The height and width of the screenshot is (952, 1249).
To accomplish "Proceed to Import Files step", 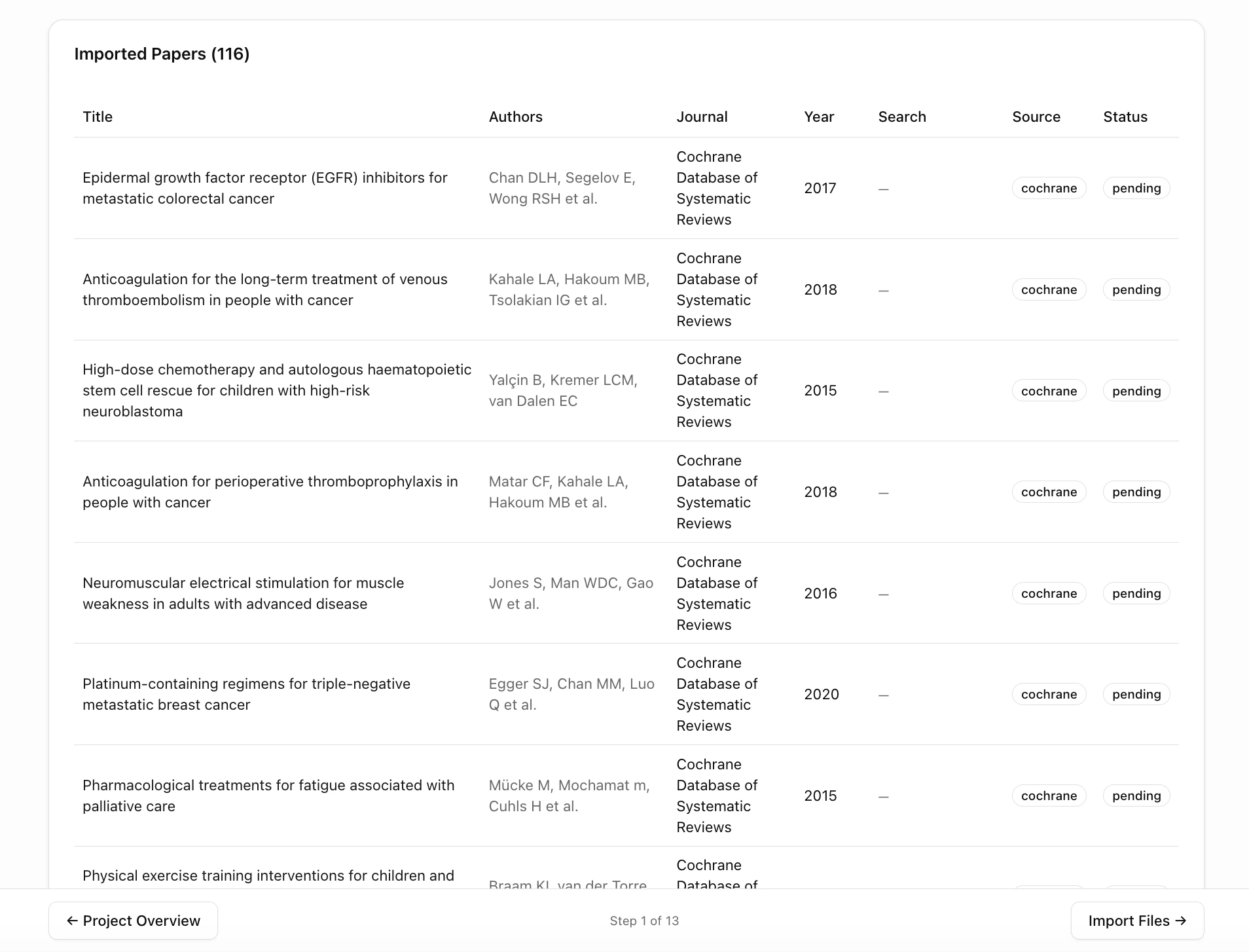I will tap(1137, 921).
